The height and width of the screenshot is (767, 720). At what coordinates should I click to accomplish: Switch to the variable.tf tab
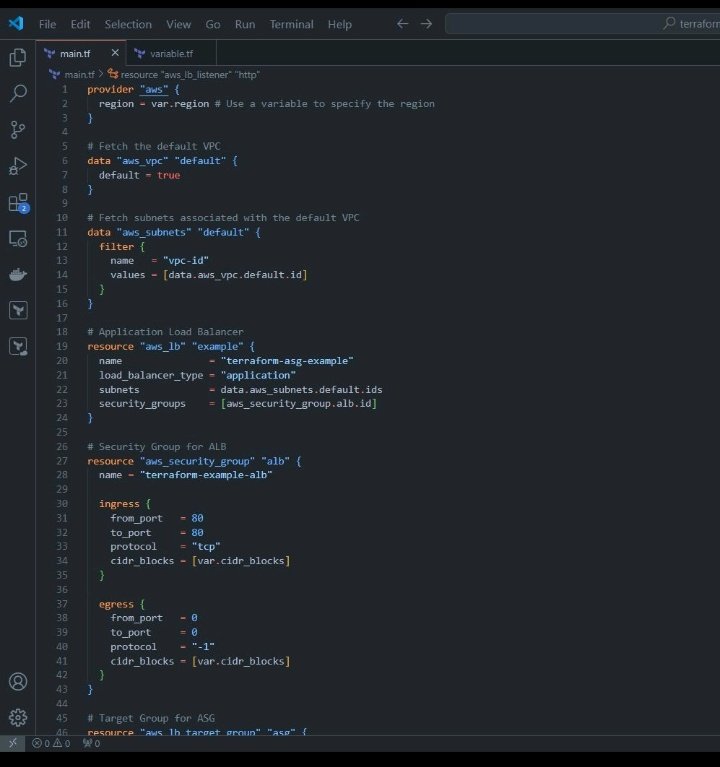171,53
